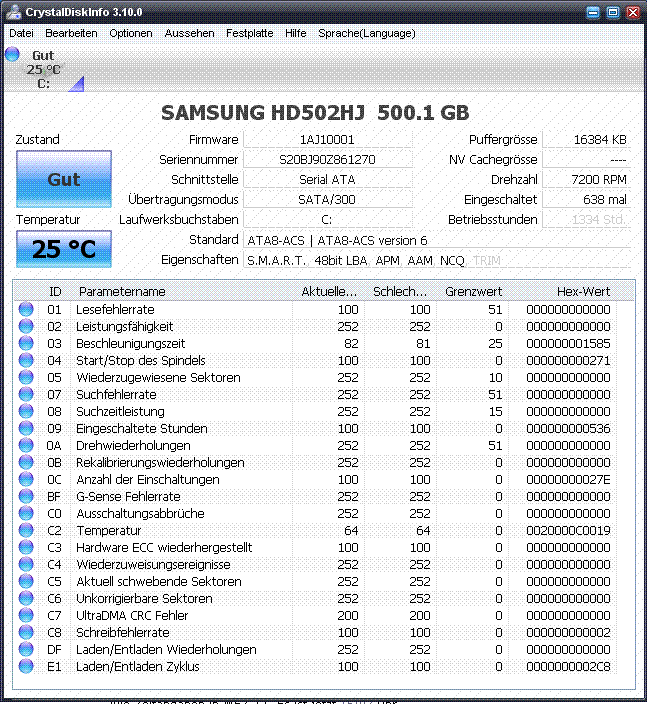Click status orb for Anzahl der Einschaltungen
The height and width of the screenshot is (704, 647).
click(x=26, y=479)
